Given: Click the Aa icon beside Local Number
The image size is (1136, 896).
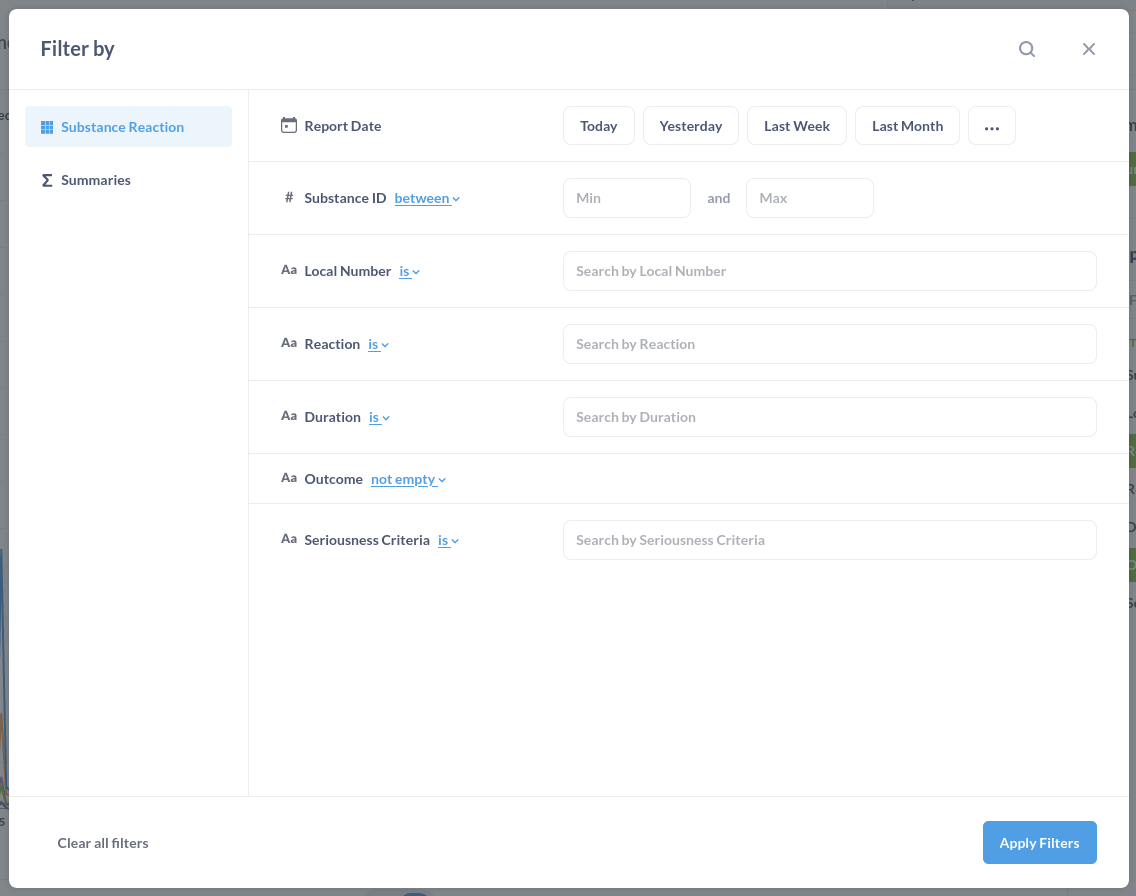Looking at the screenshot, I should [288, 269].
